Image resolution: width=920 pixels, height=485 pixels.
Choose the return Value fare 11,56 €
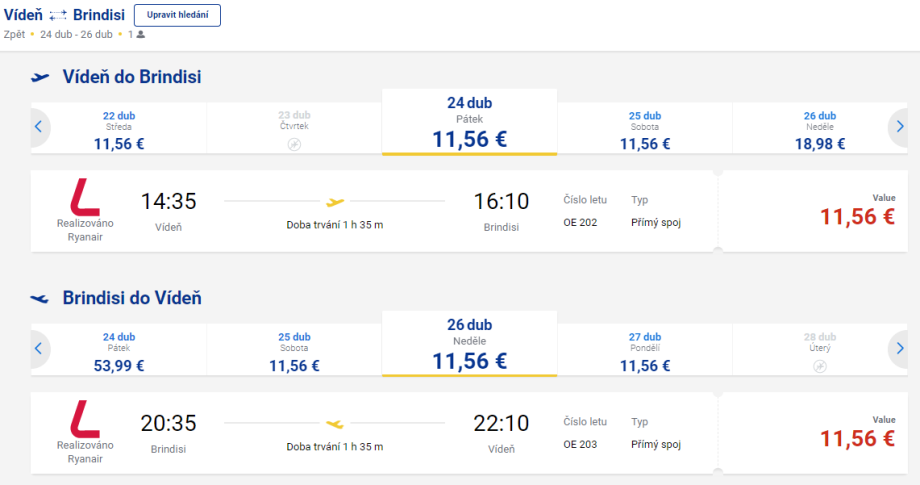[856, 437]
